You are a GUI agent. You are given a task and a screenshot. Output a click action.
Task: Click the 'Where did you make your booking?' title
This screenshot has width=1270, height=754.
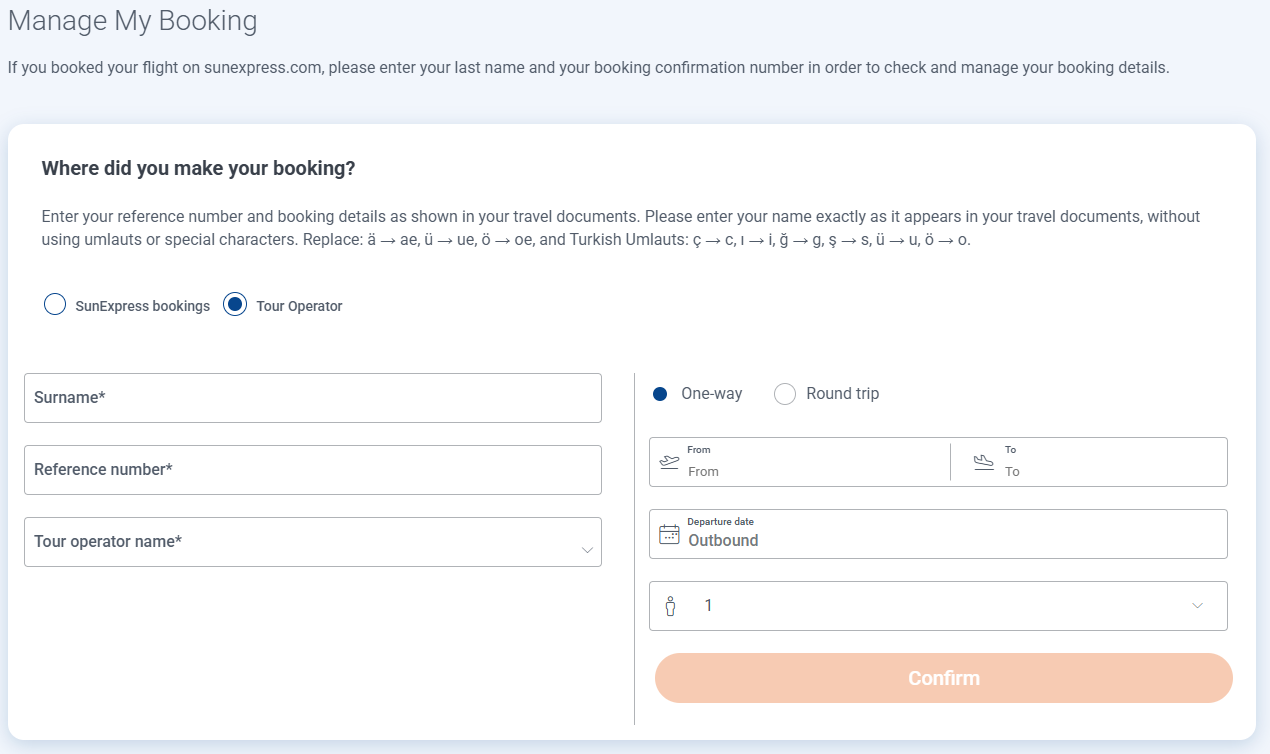198,168
